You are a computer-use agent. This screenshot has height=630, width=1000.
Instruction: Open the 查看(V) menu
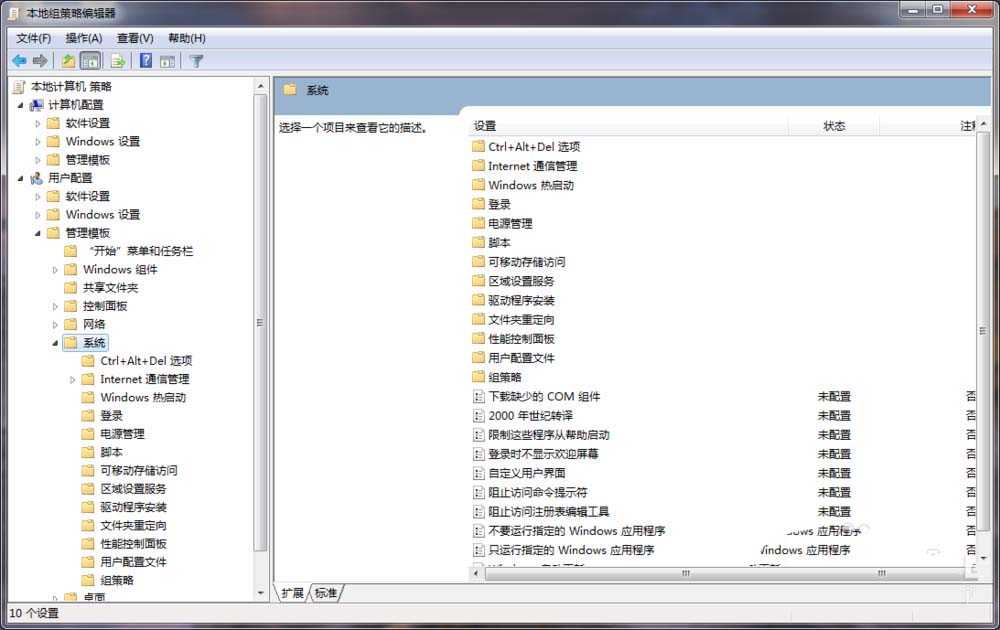coord(135,37)
